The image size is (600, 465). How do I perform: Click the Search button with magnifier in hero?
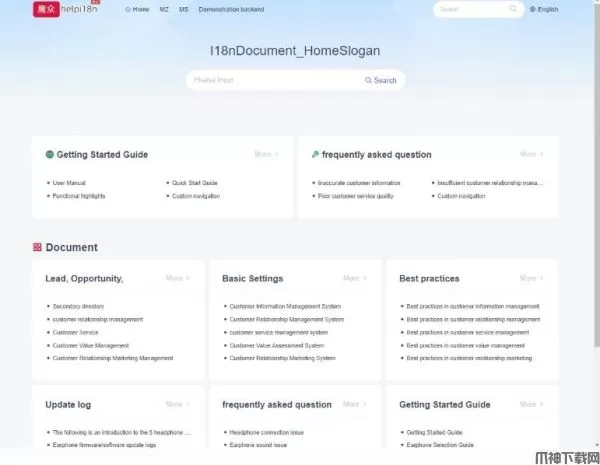click(x=381, y=80)
